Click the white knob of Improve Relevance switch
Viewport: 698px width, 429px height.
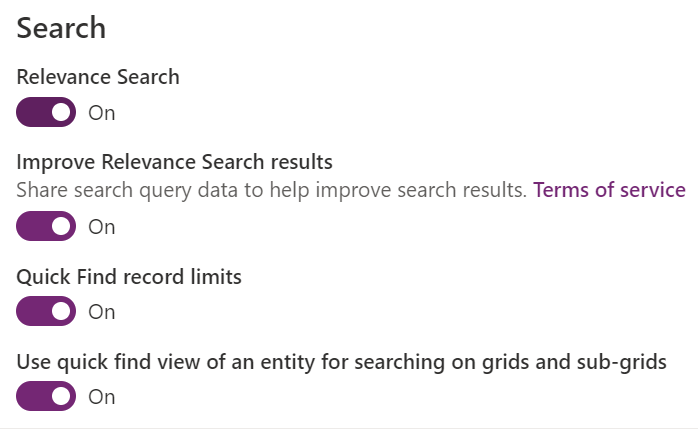[x=62, y=227]
